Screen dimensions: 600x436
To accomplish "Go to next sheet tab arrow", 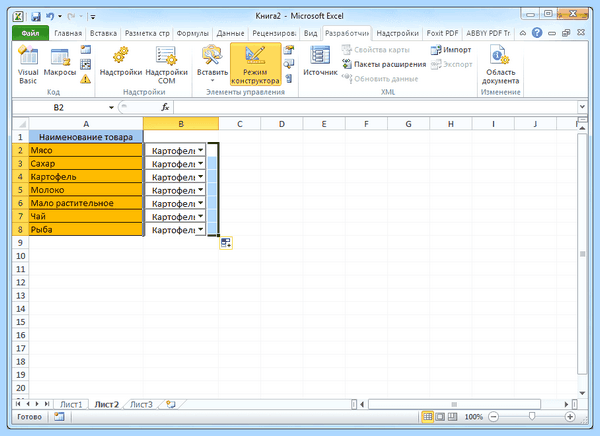I will coord(37,404).
